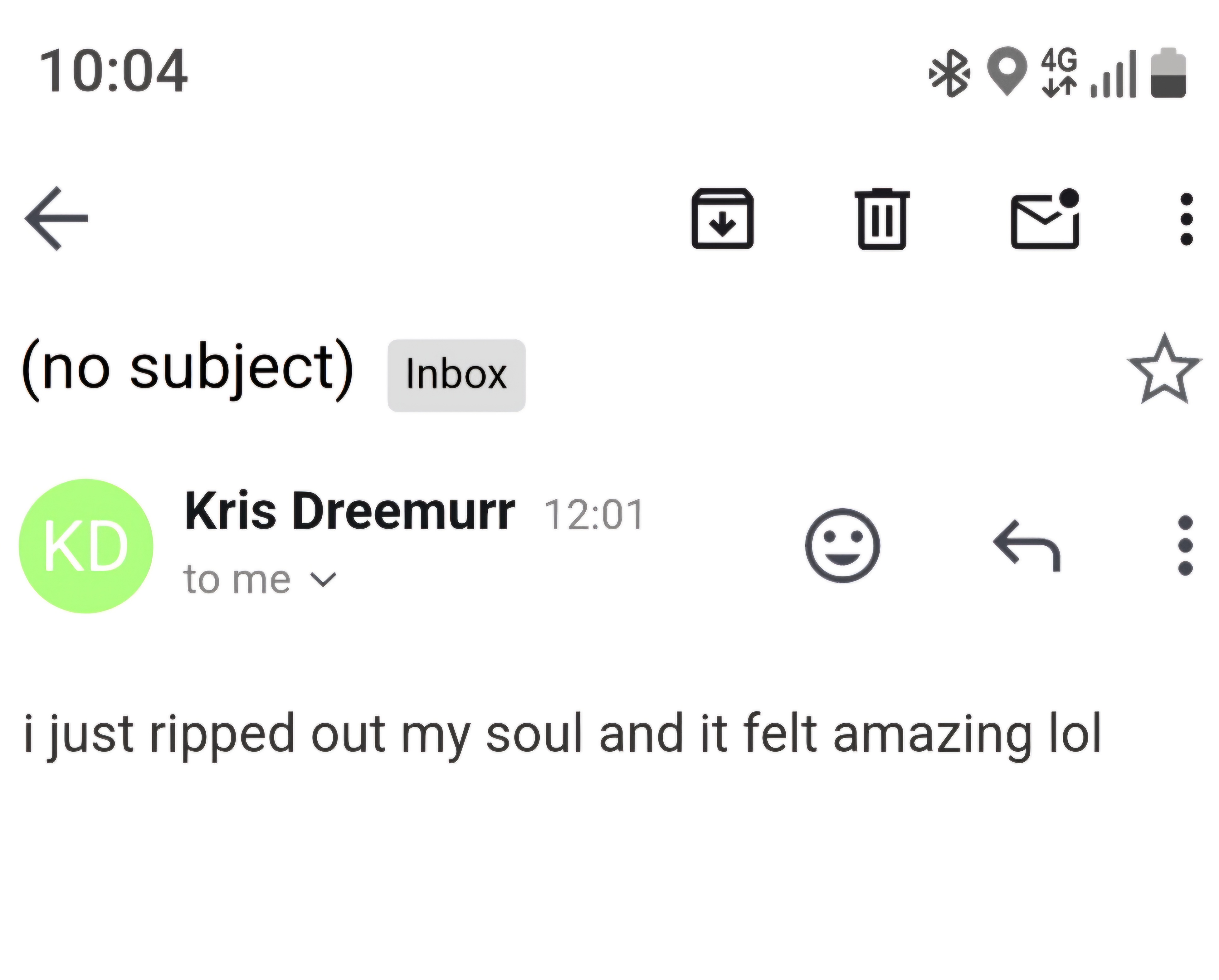This screenshot has width=1219, height=980.
Task: Tap the Inbox label chip
Action: 456,375
